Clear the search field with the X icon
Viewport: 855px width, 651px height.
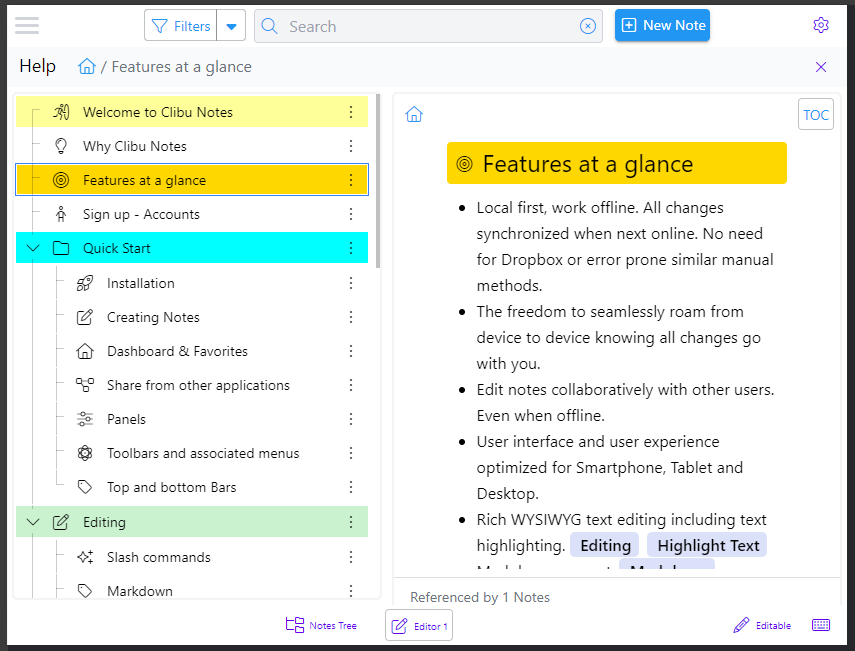pos(587,26)
